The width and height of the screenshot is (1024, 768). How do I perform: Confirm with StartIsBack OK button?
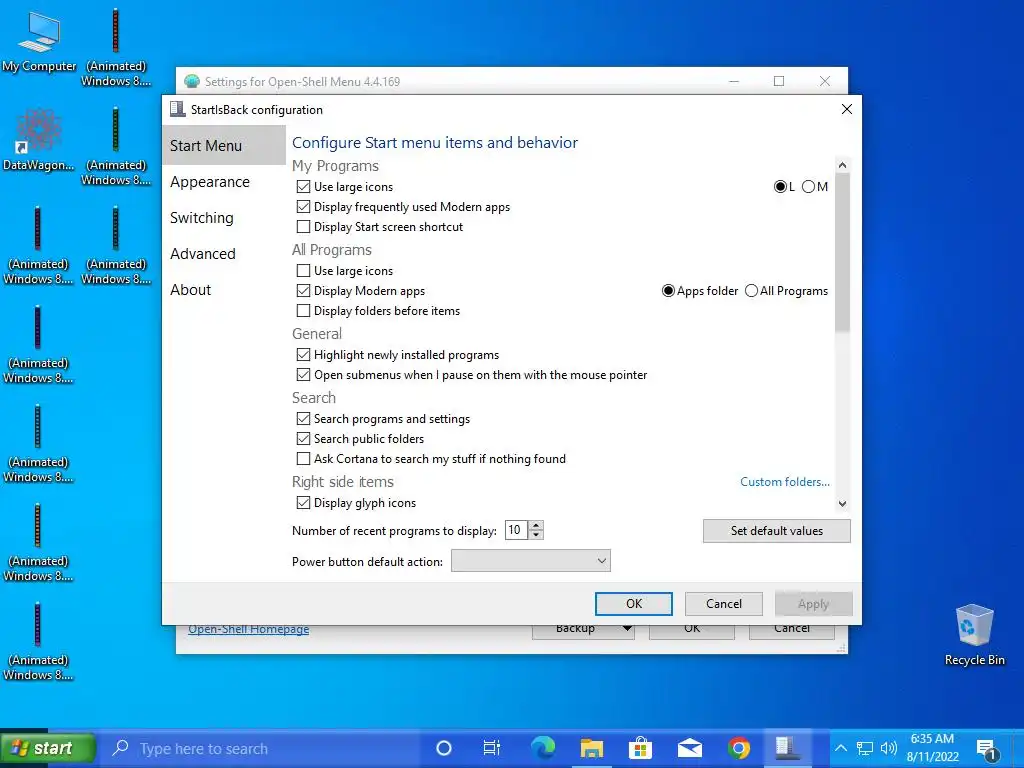click(x=633, y=604)
